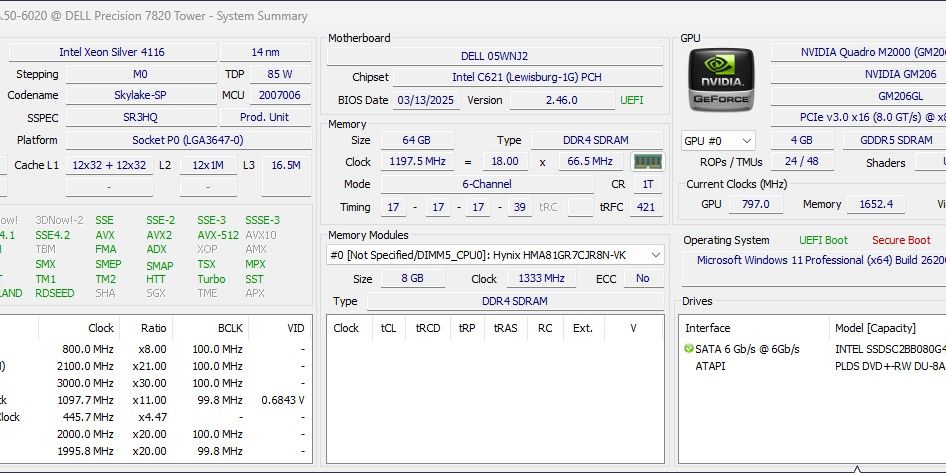The width and height of the screenshot is (946, 473).
Task: Click the GDDR5 SDRAM field
Action: tap(895, 140)
